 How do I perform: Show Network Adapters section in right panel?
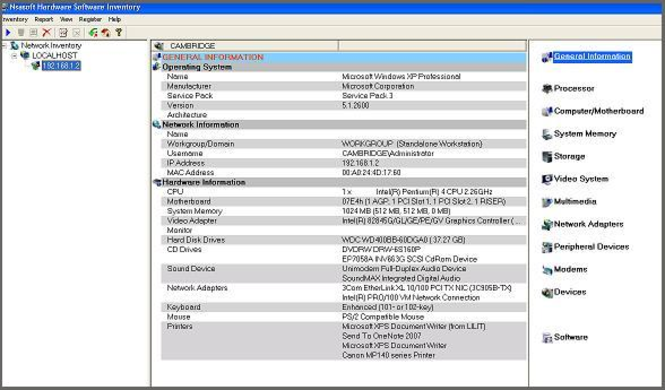[589, 224]
